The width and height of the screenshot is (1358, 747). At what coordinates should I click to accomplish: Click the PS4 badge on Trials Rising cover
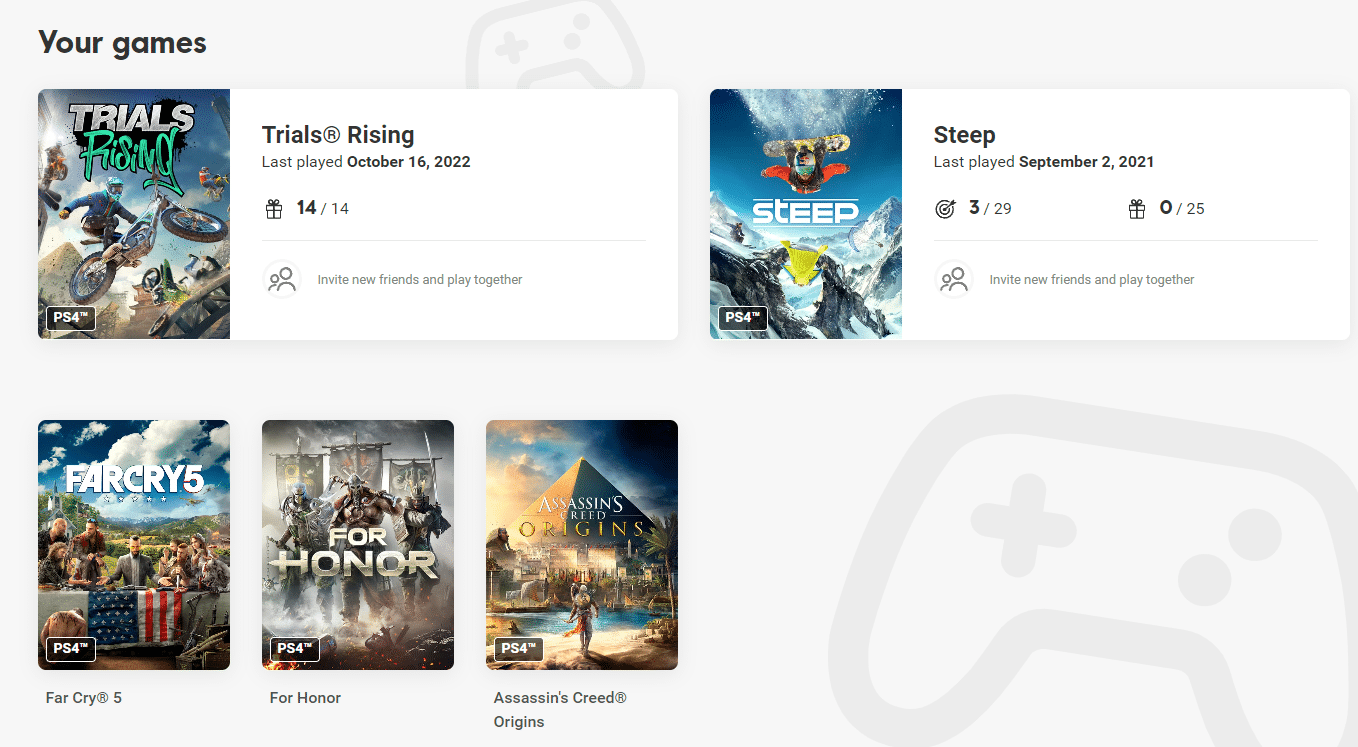pyautogui.click(x=71, y=318)
